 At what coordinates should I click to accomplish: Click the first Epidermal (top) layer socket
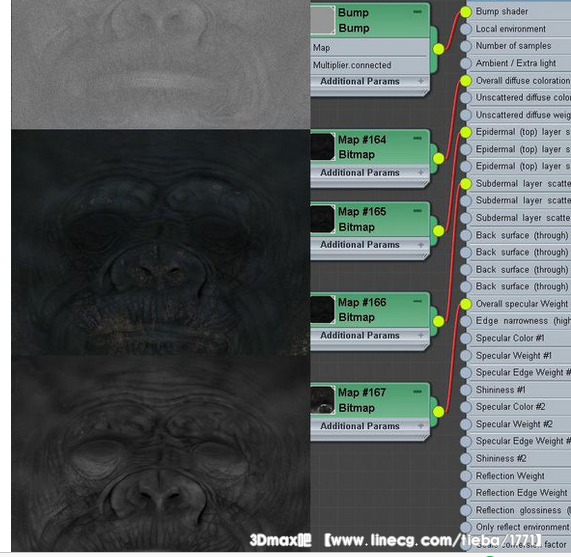click(x=466, y=132)
